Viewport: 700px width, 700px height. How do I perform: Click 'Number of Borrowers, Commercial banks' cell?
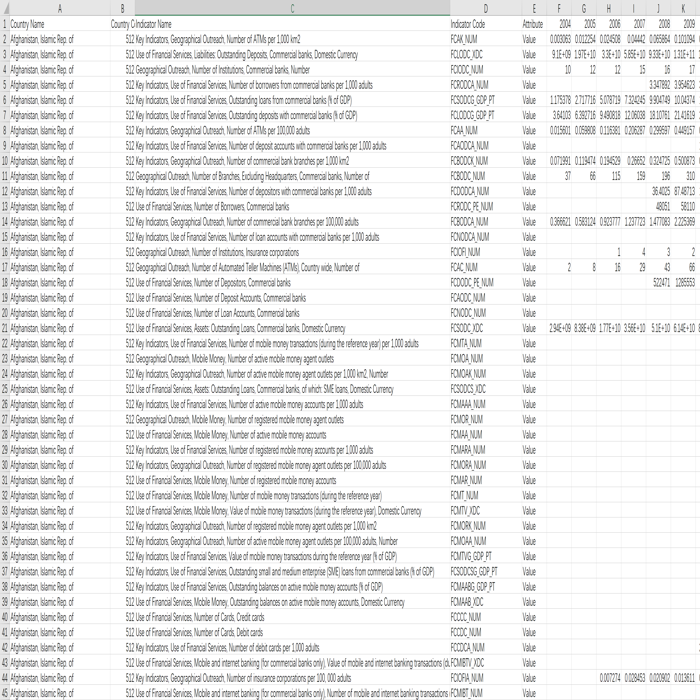292,207
